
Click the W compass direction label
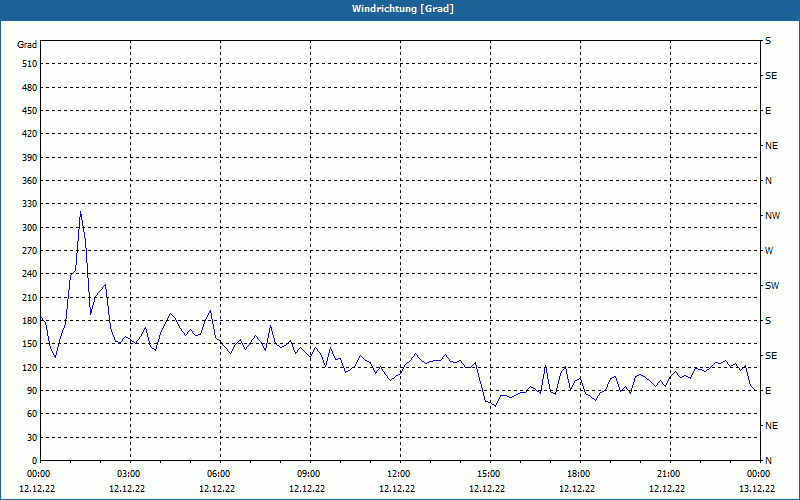(x=769, y=251)
